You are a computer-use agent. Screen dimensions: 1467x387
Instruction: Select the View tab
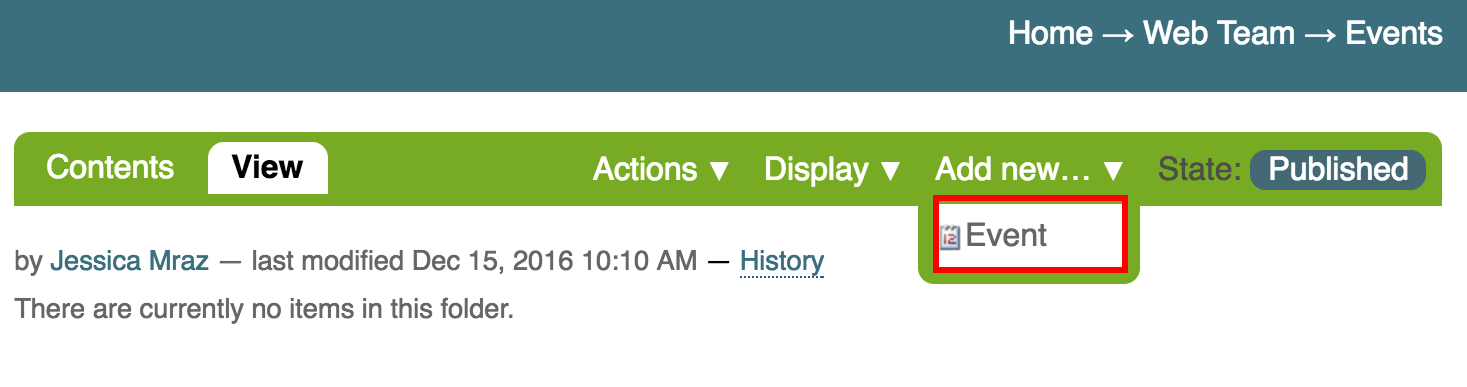point(267,167)
